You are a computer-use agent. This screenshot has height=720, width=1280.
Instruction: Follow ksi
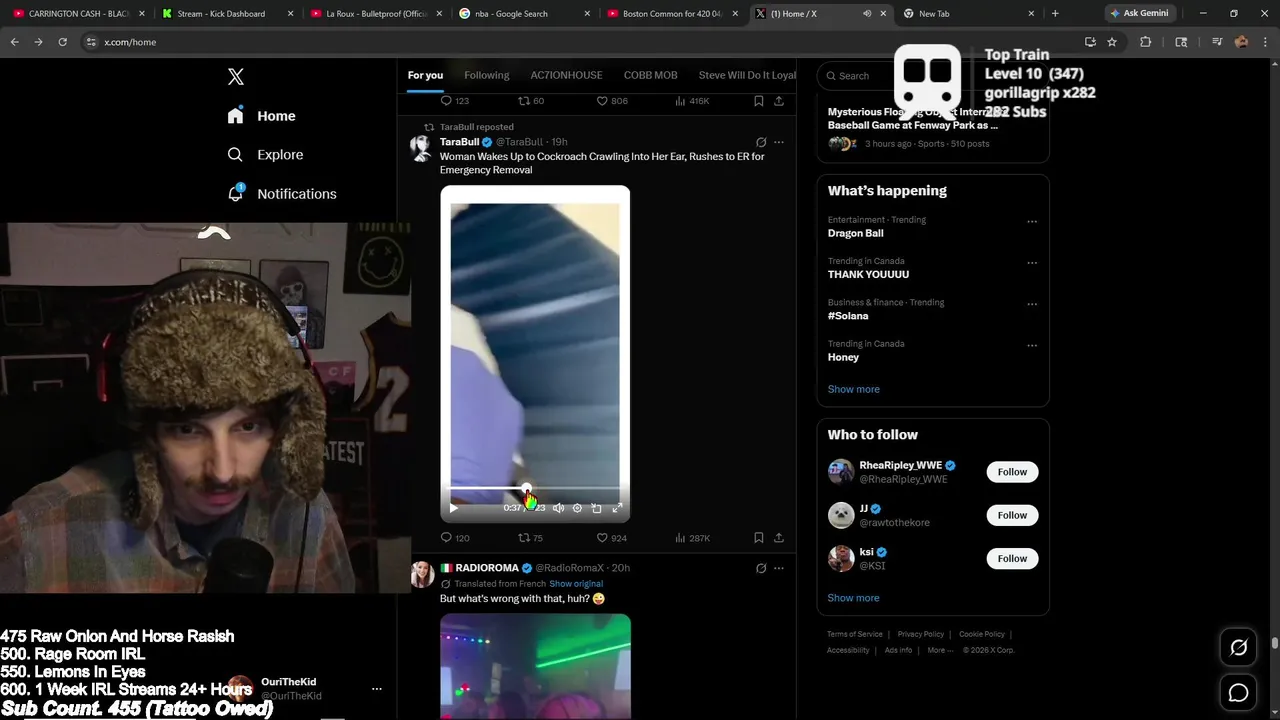point(1012,558)
